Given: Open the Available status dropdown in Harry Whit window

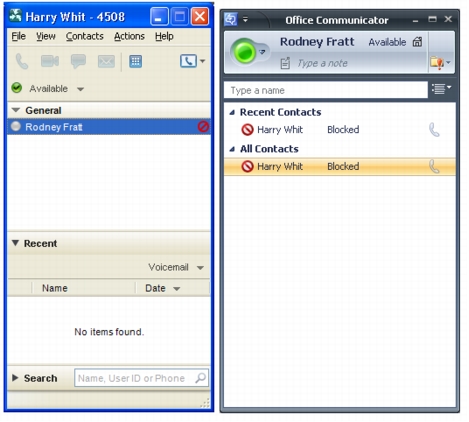Looking at the screenshot, I should click(80, 89).
